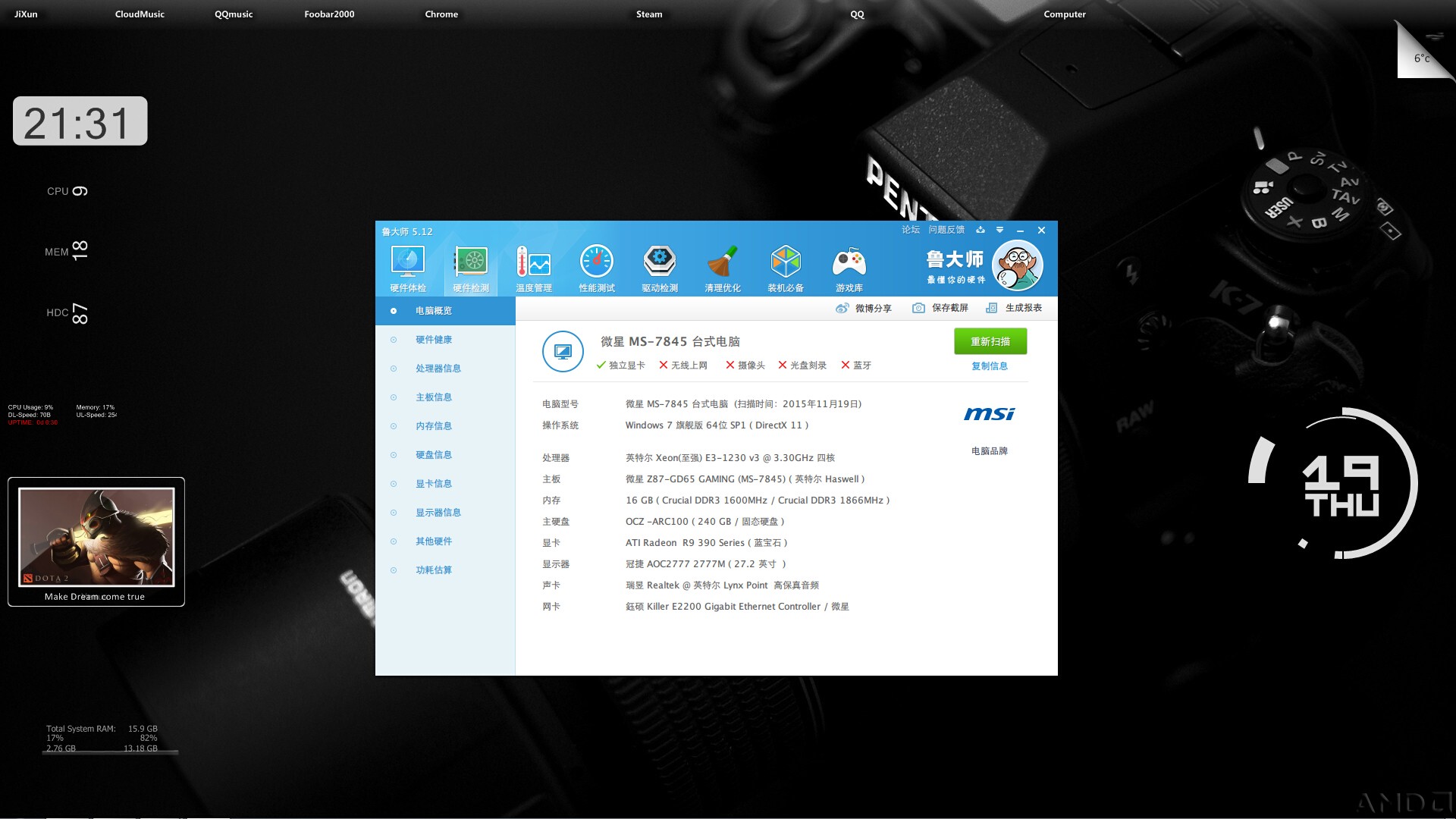
Task: Click the 蓝牙 status indicator
Action: pyautogui.click(x=856, y=366)
